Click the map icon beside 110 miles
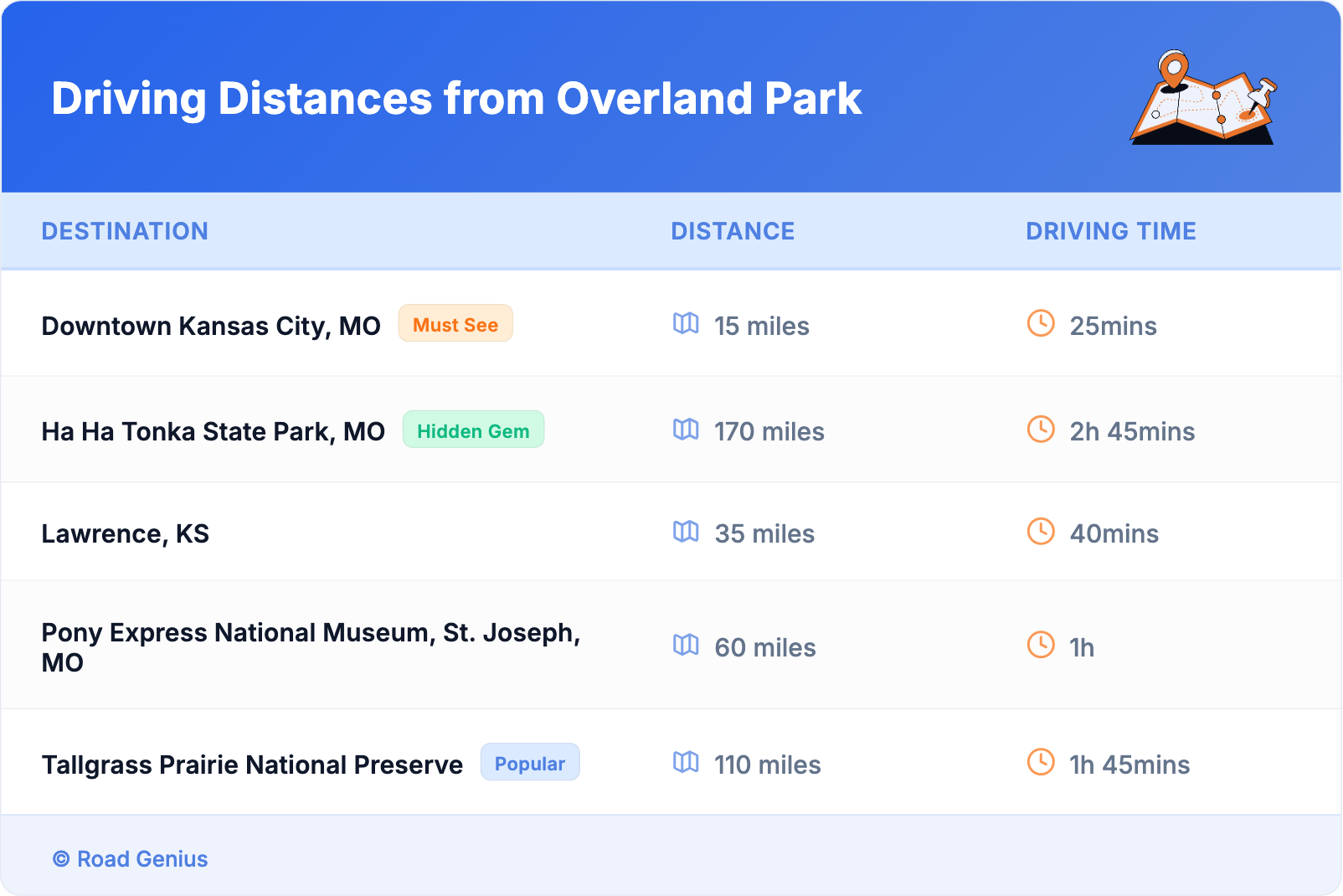Screen dimensions: 1343x896 click(x=686, y=762)
